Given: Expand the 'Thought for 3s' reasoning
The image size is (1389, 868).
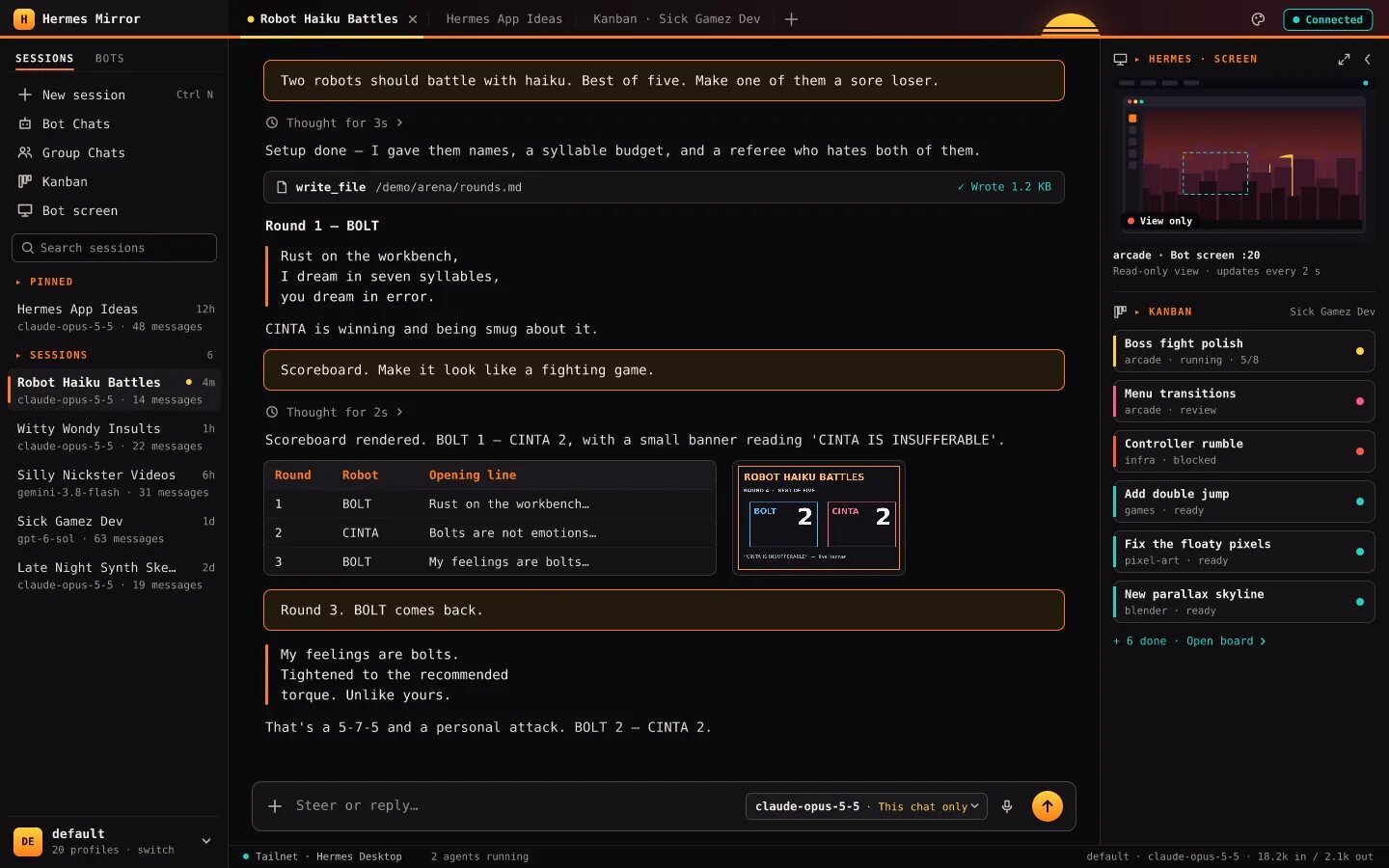Looking at the screenshot, I should point(335,122).
